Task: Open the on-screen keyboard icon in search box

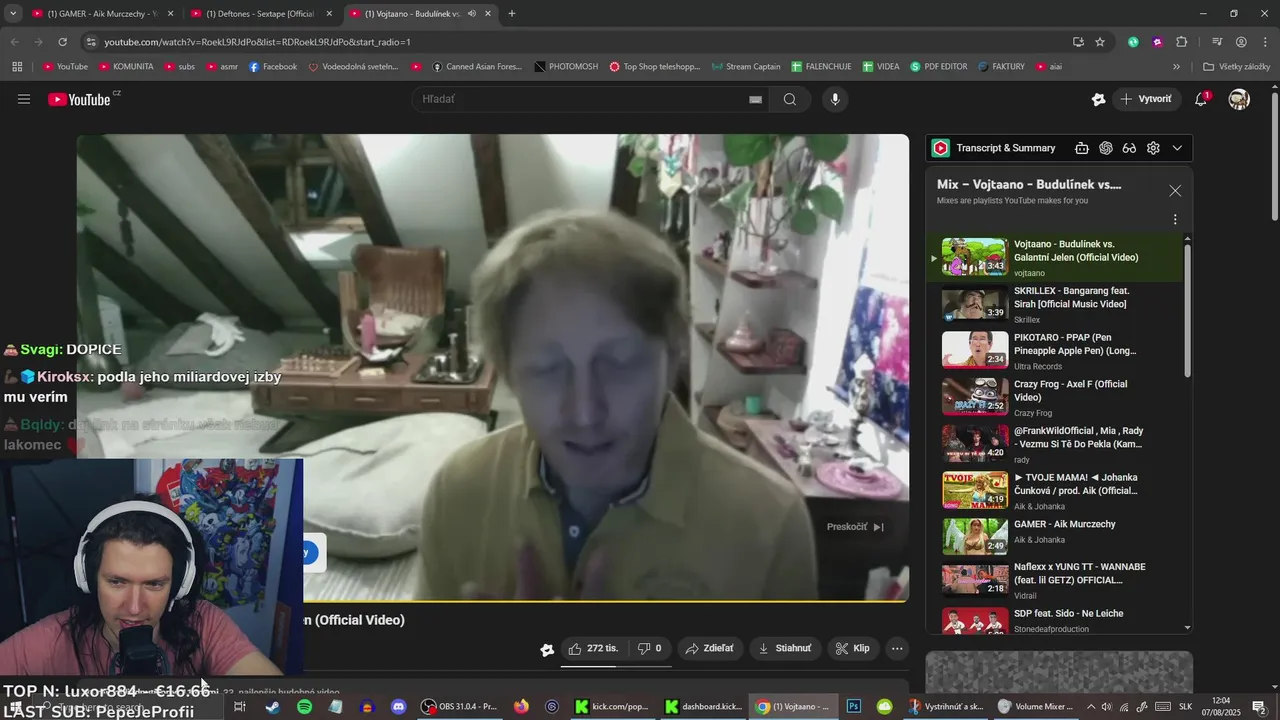Action: coord(755,99)
